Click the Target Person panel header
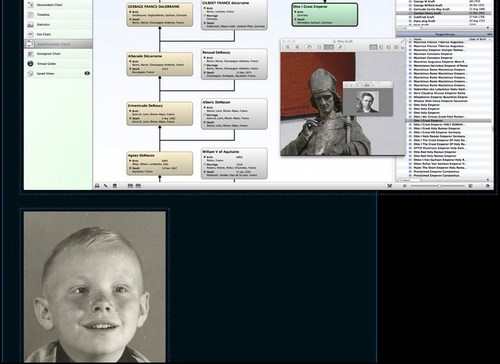Screen dimensions: 500x364 point(444,34)
